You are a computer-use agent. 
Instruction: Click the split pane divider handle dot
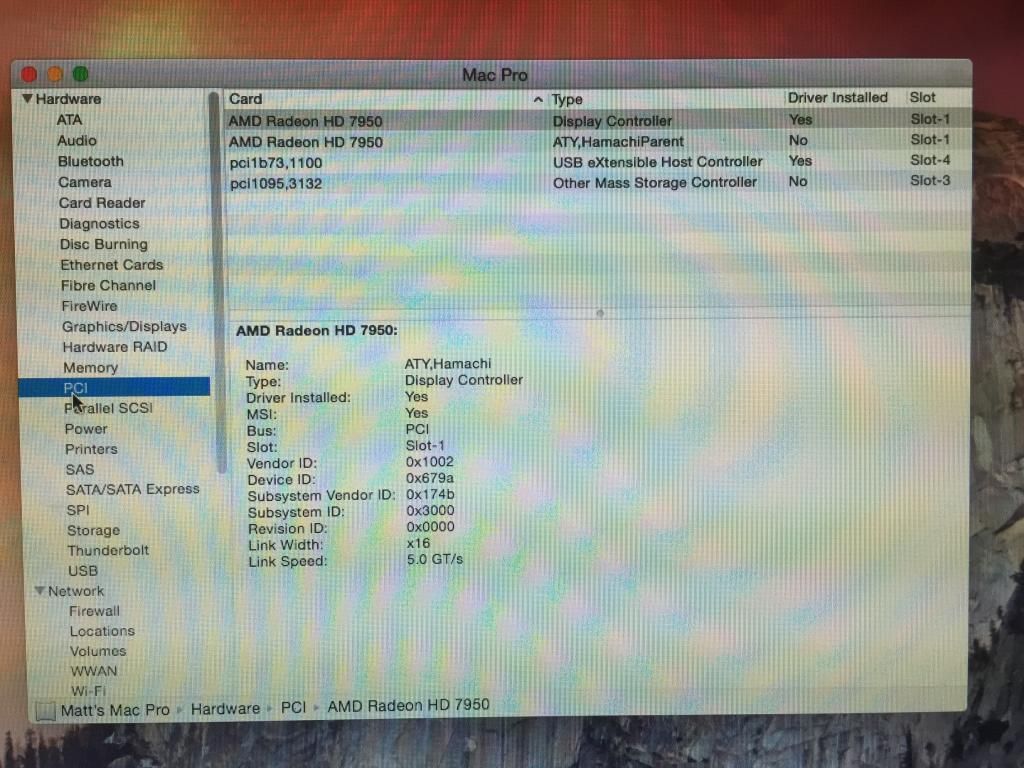[x=600, y=313]
